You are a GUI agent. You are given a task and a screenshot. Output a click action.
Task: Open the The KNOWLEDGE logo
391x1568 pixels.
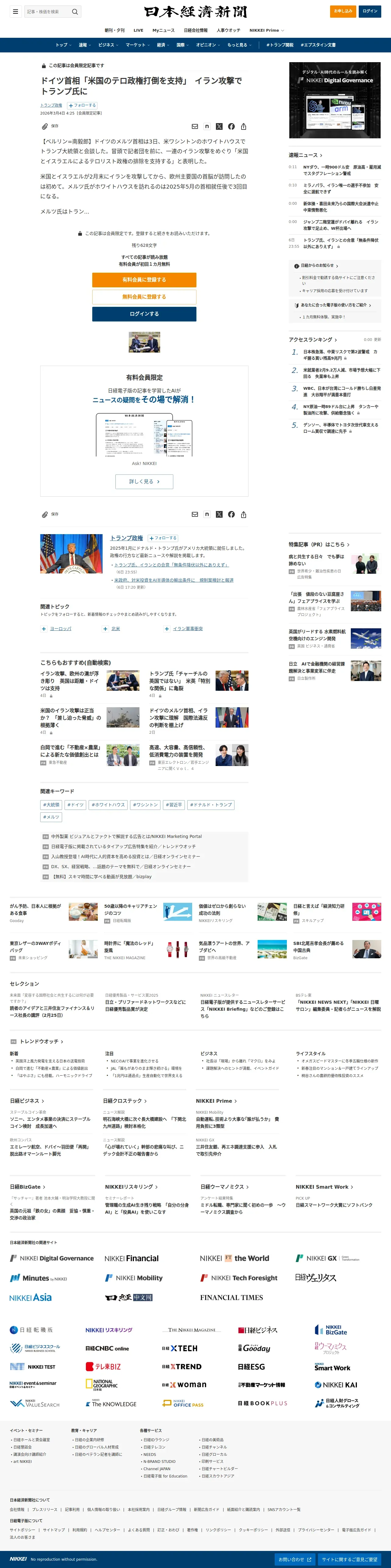pos(111,1404)
